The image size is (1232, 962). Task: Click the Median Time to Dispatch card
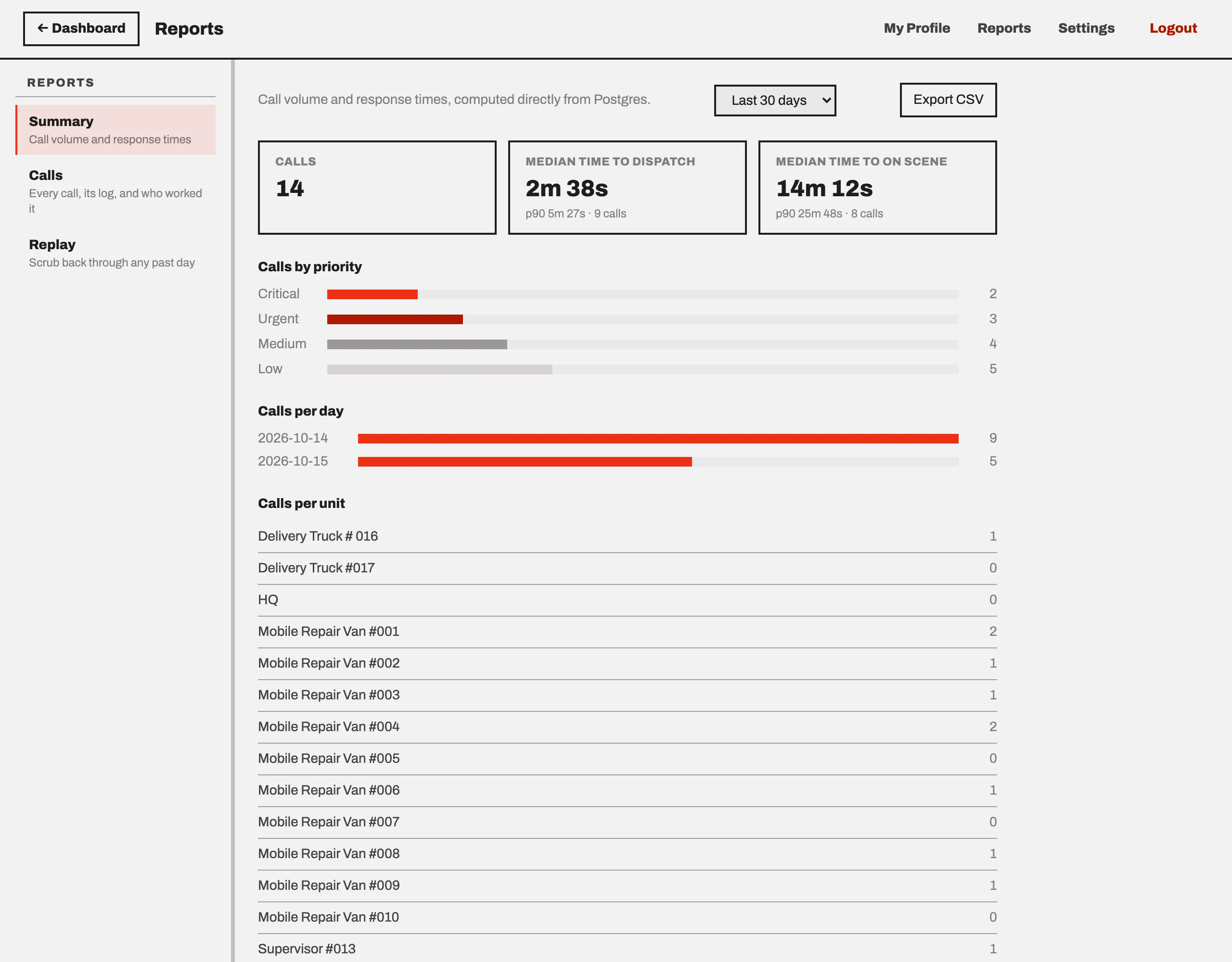coord(627,187)
